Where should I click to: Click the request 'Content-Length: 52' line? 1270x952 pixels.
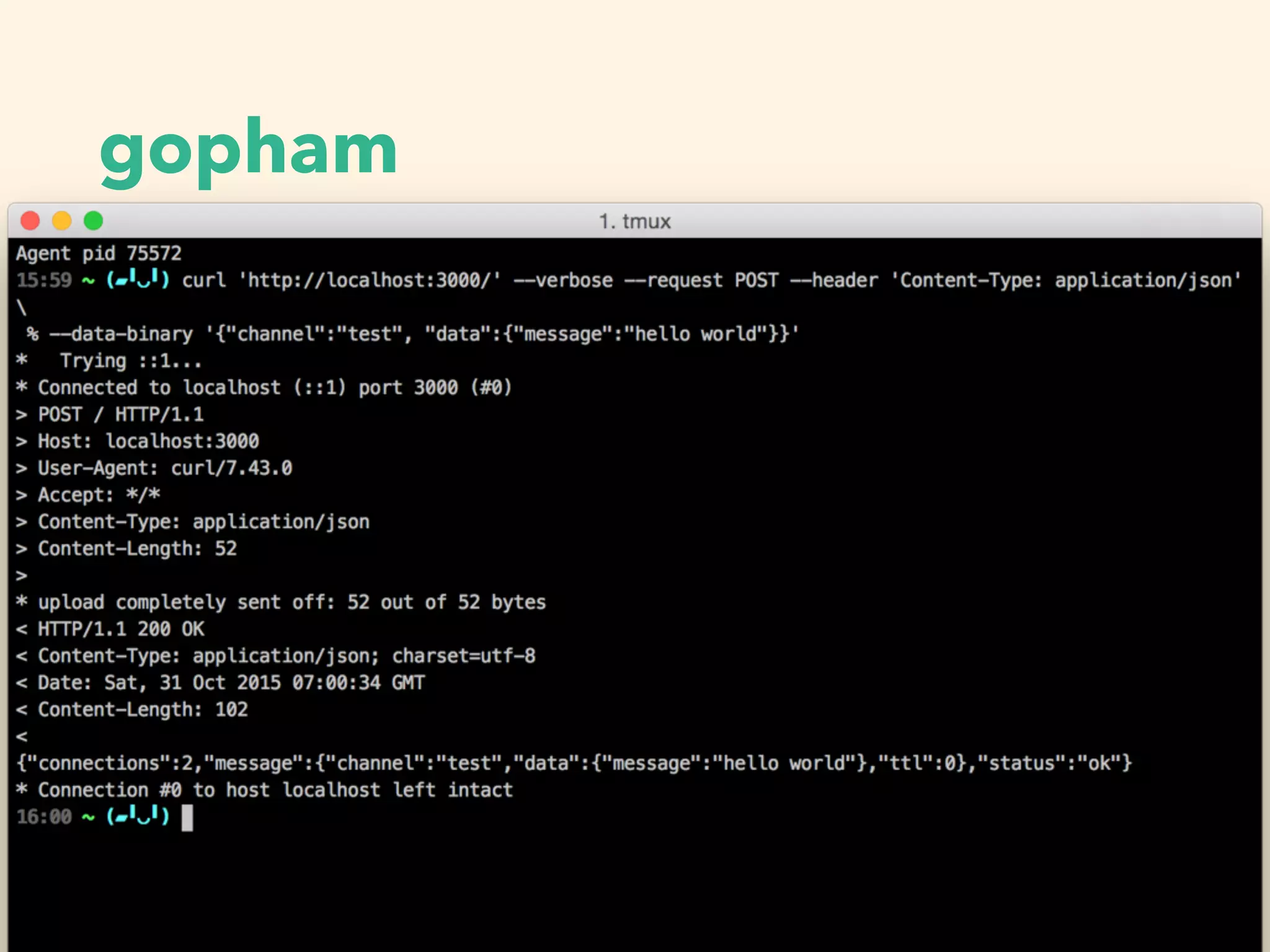[127, 549]
